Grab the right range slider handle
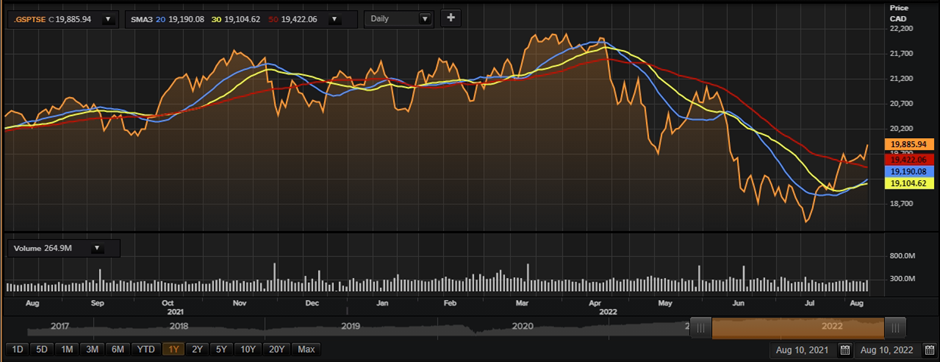This screenshot has height=362, width=940. (895, 328)
